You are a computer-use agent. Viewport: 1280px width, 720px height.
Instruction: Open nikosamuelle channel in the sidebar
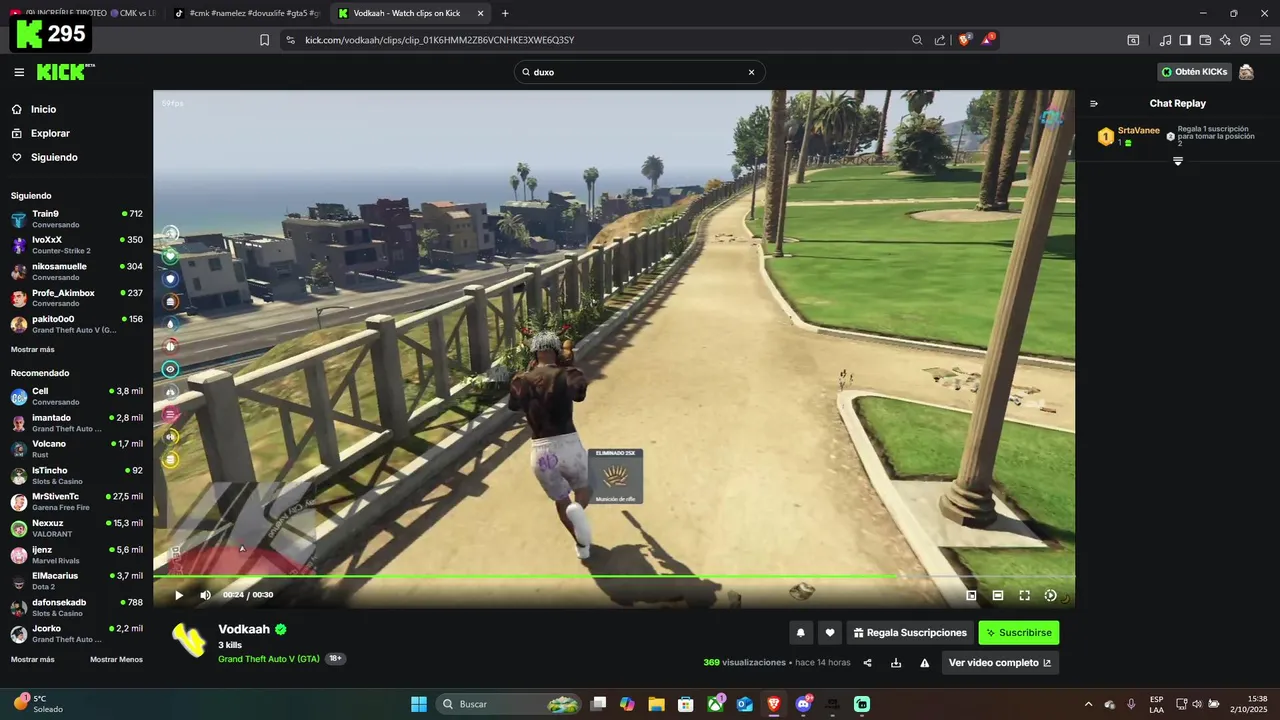click(76, 271)
